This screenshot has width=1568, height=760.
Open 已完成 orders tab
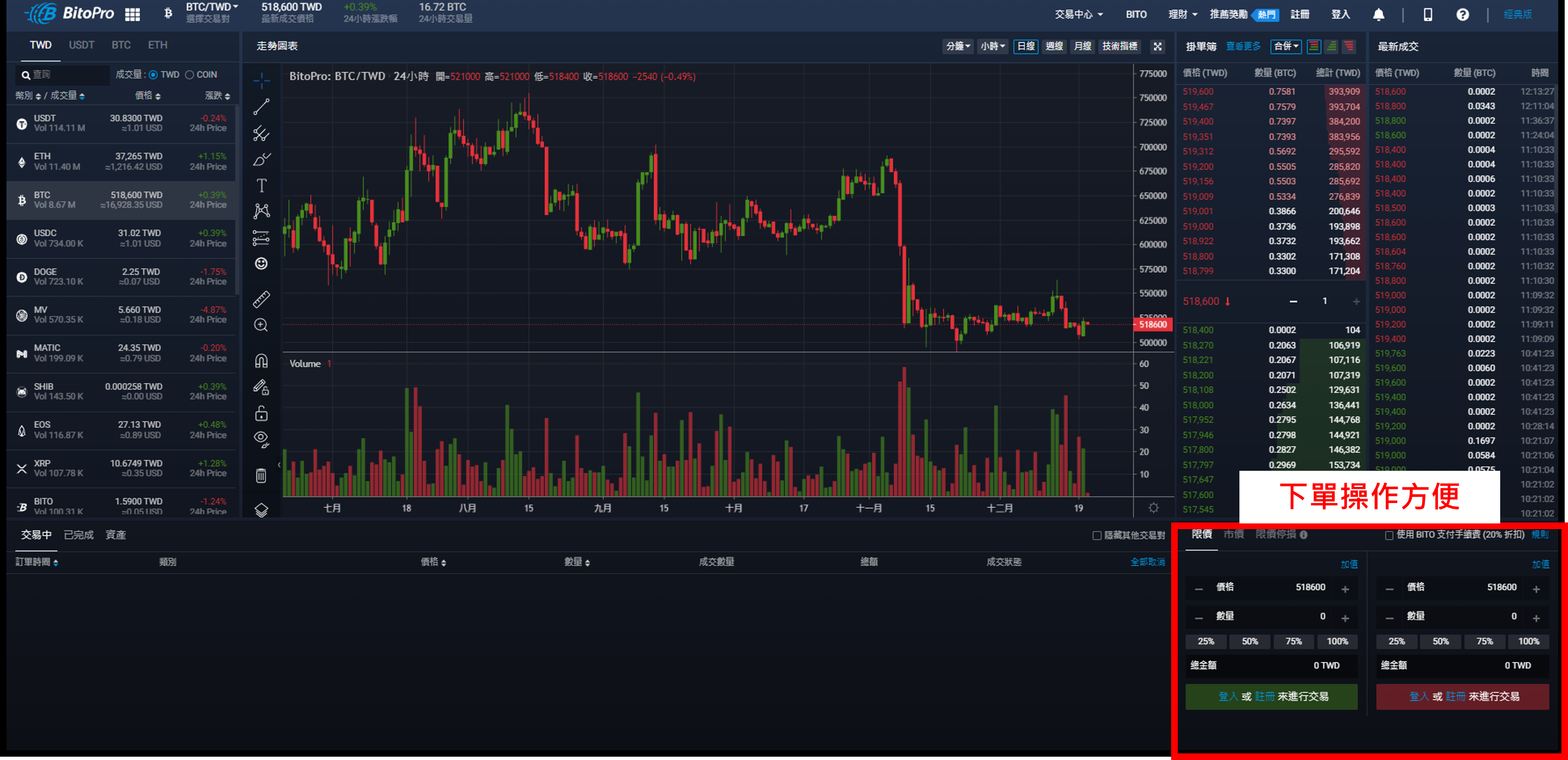click(79, 535)
